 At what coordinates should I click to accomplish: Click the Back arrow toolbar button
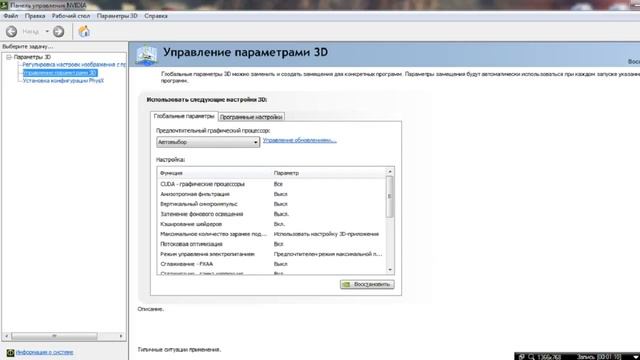click(11, 31)
